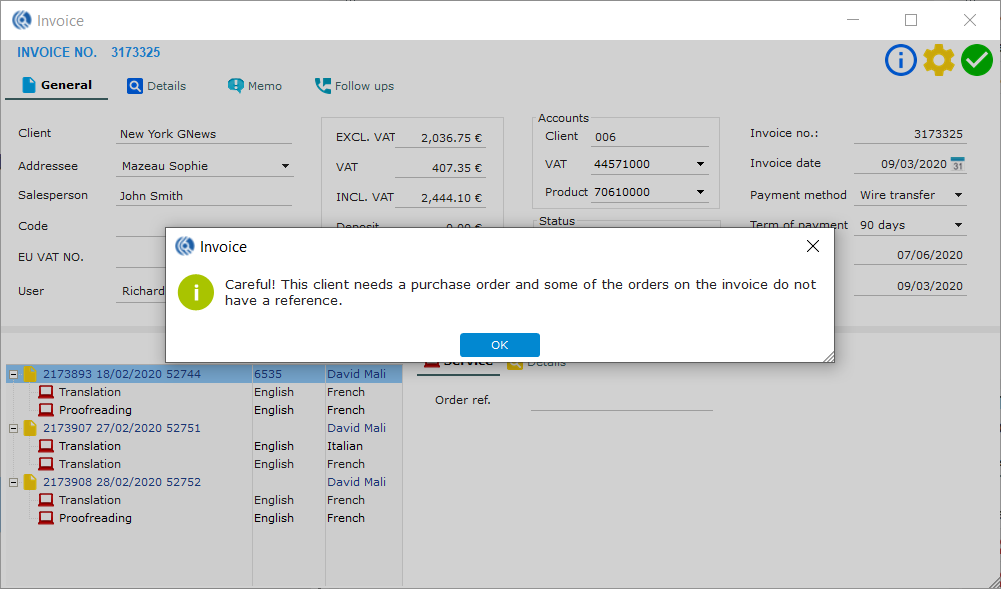Collapse order 2173893 in the tree
The height and width of the screenshot is (589, 1001).
point(14,374)
